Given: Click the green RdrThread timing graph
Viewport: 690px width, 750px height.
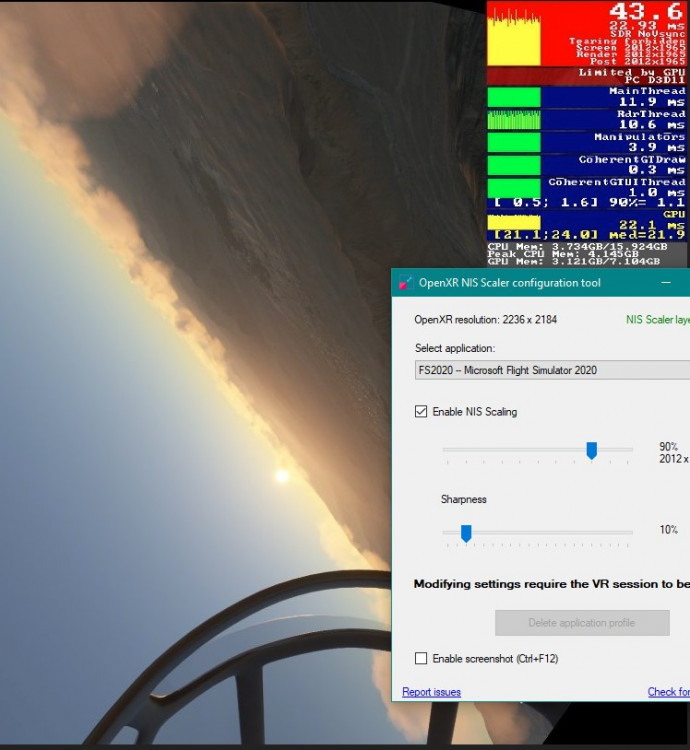Looking at the screenshot, I should 514,120.
